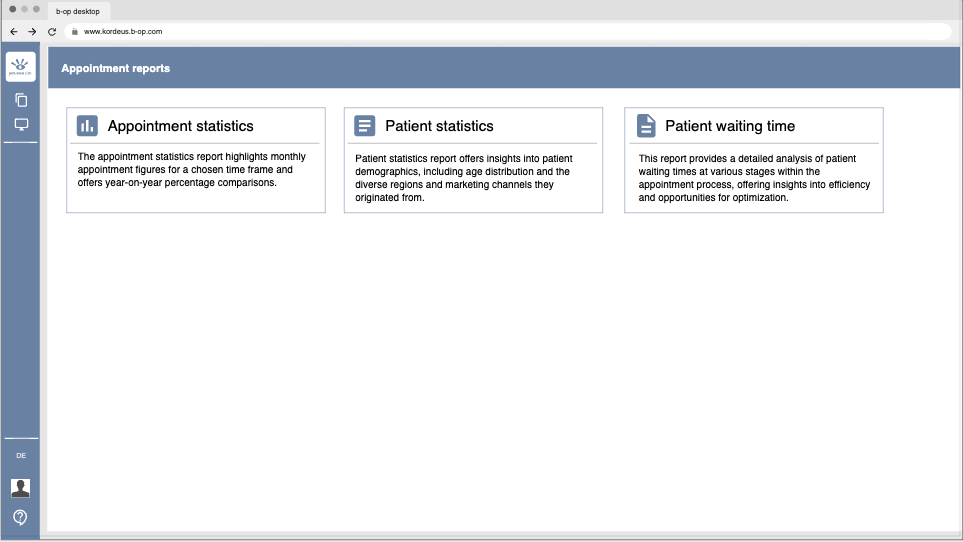Open the Patient waiting time report title
This screenshot has width=963, height=542.
tap(730, 126)
